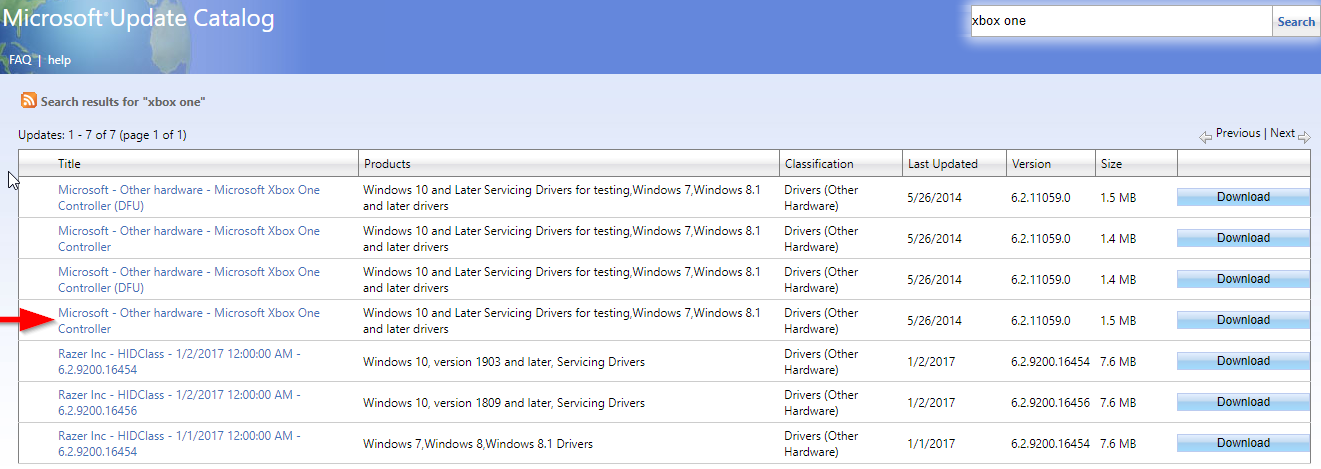Go to the Next results page
Image resolution: width=1321 pixels, height=469 pixels.
[1282, 133]
